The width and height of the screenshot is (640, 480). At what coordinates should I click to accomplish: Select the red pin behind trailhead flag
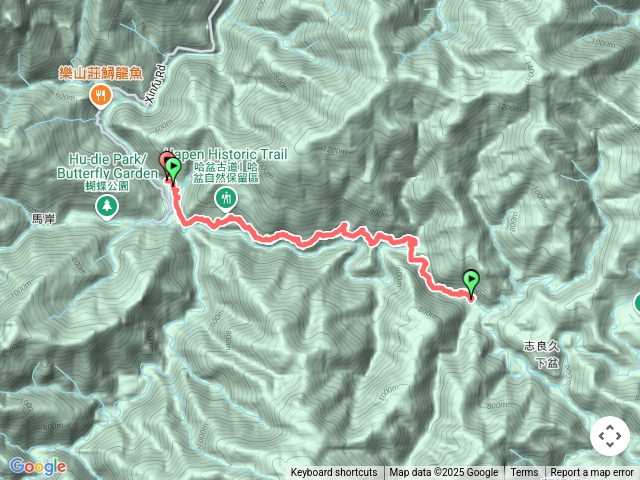click(165, 163)
